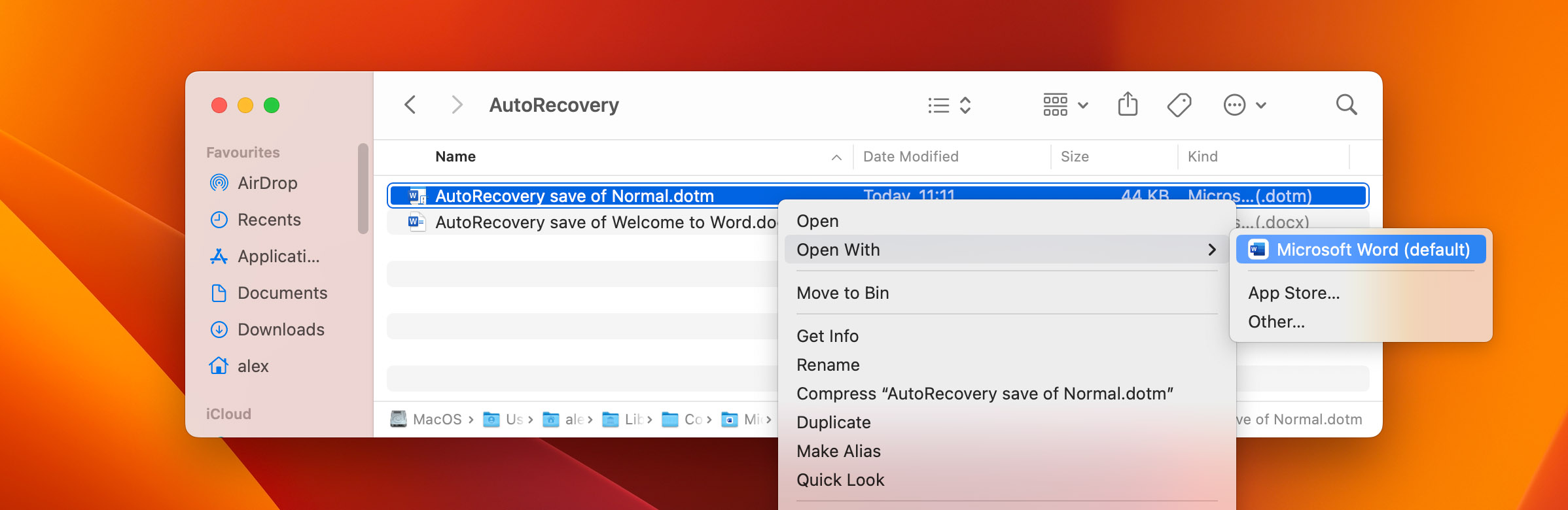Toggle the Name sort direction arrow
Image resolution: width=1568 pixels, height=510 pixels.
coord(836,158)
